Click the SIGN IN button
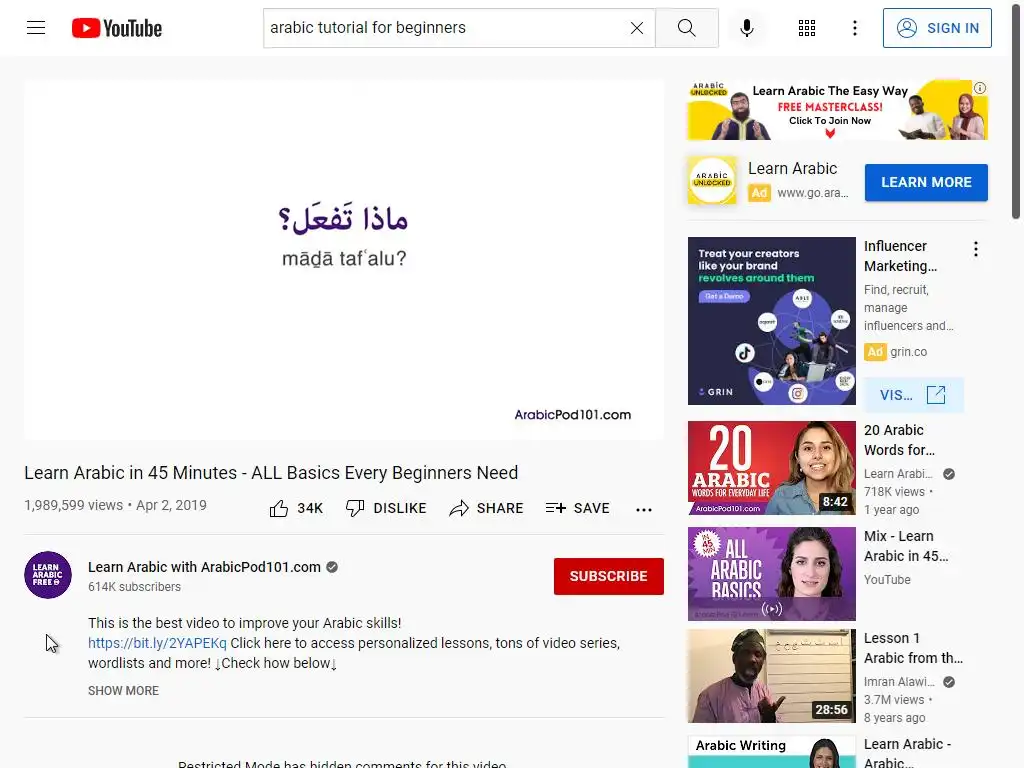The width and height of the screenshot is (1024, 768). tap(936, 28)
